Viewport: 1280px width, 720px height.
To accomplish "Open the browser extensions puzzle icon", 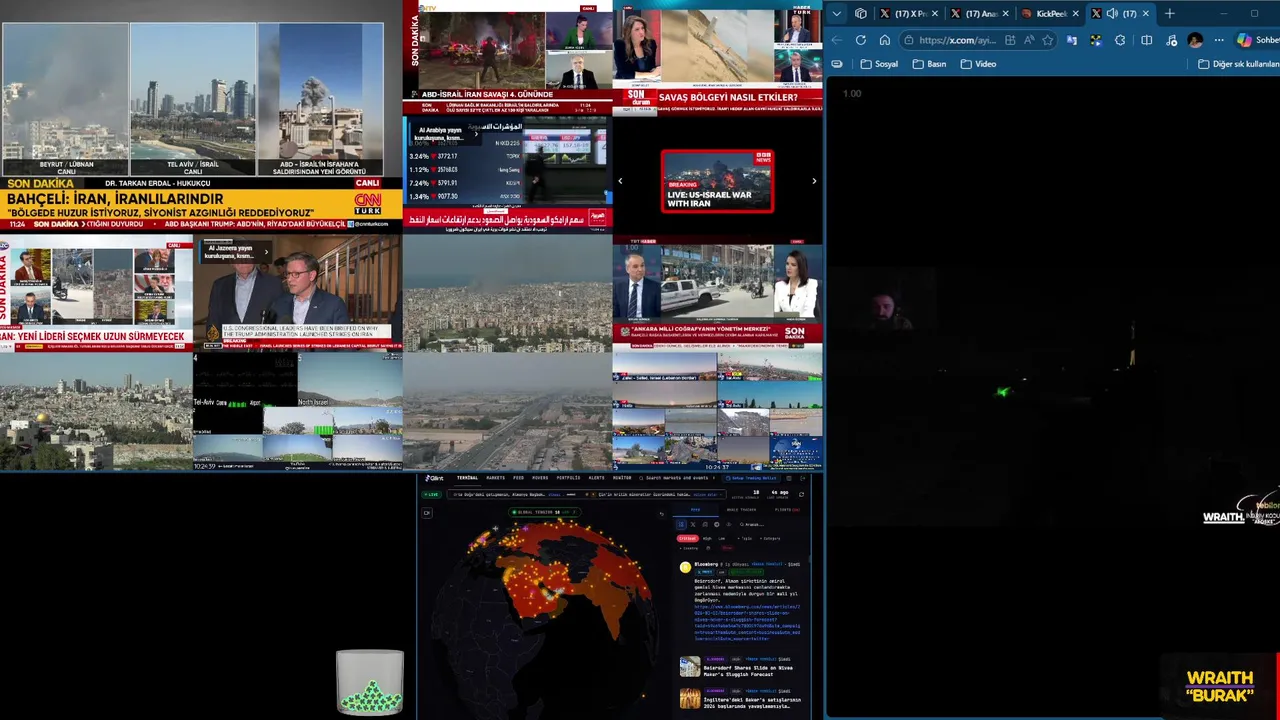I will tap(1120, 40).
